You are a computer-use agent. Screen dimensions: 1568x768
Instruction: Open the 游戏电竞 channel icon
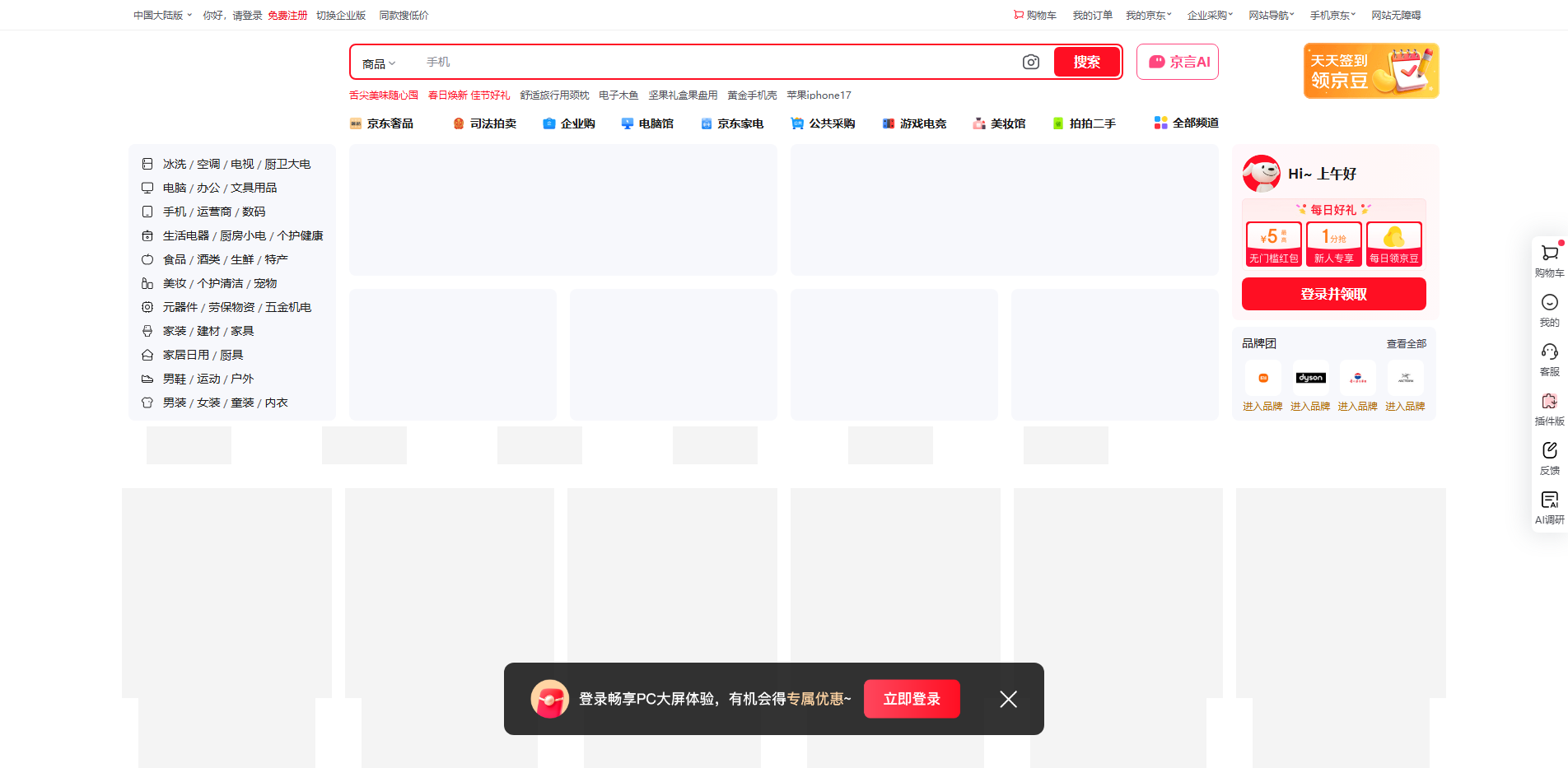[x=888, y=123]
